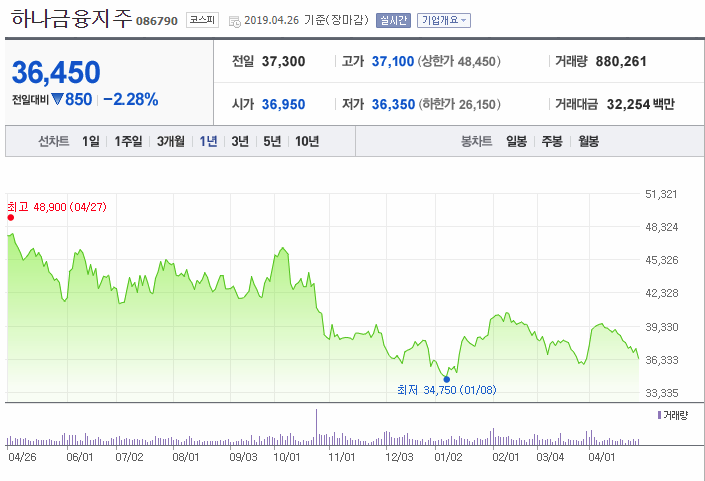This screenshot has width=705, height=481.
Task: Click the stock code 086790
Action: [157, 21]
